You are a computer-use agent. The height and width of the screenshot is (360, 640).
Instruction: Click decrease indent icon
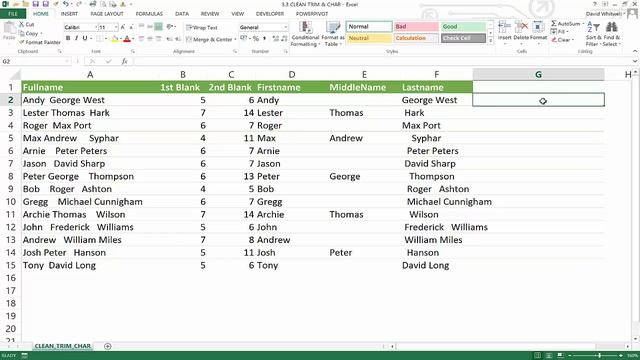click(x=170, y=39)
